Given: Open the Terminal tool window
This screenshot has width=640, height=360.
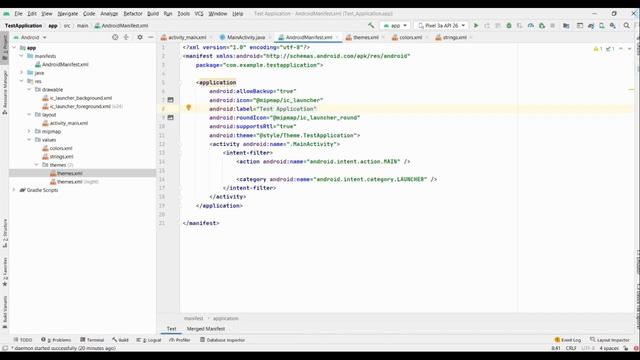Looking at the screenshot, I should point(92,340).
